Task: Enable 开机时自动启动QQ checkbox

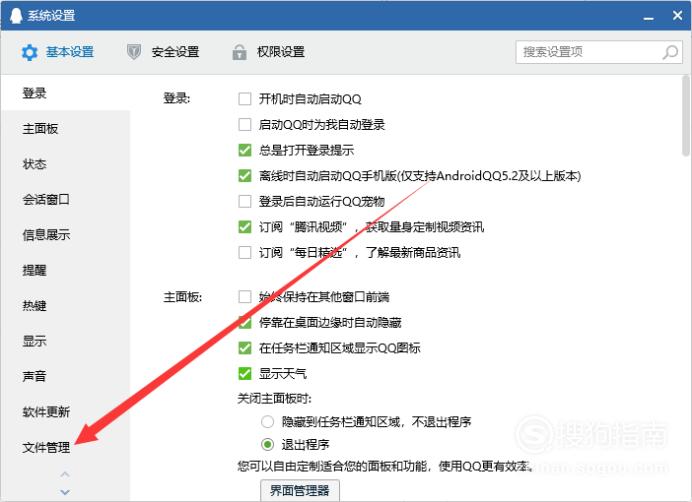Action: [244, 98]
